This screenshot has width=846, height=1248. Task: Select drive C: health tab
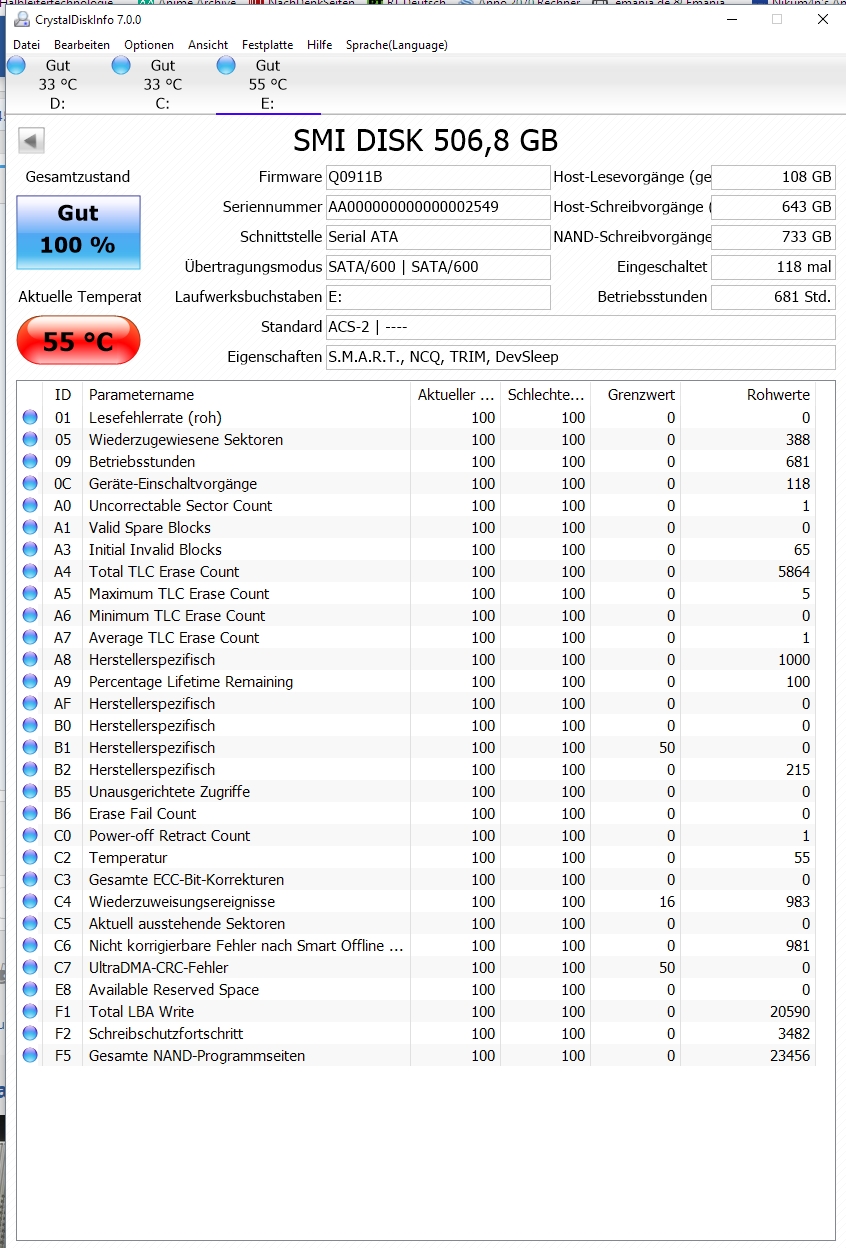click(162, 84)
